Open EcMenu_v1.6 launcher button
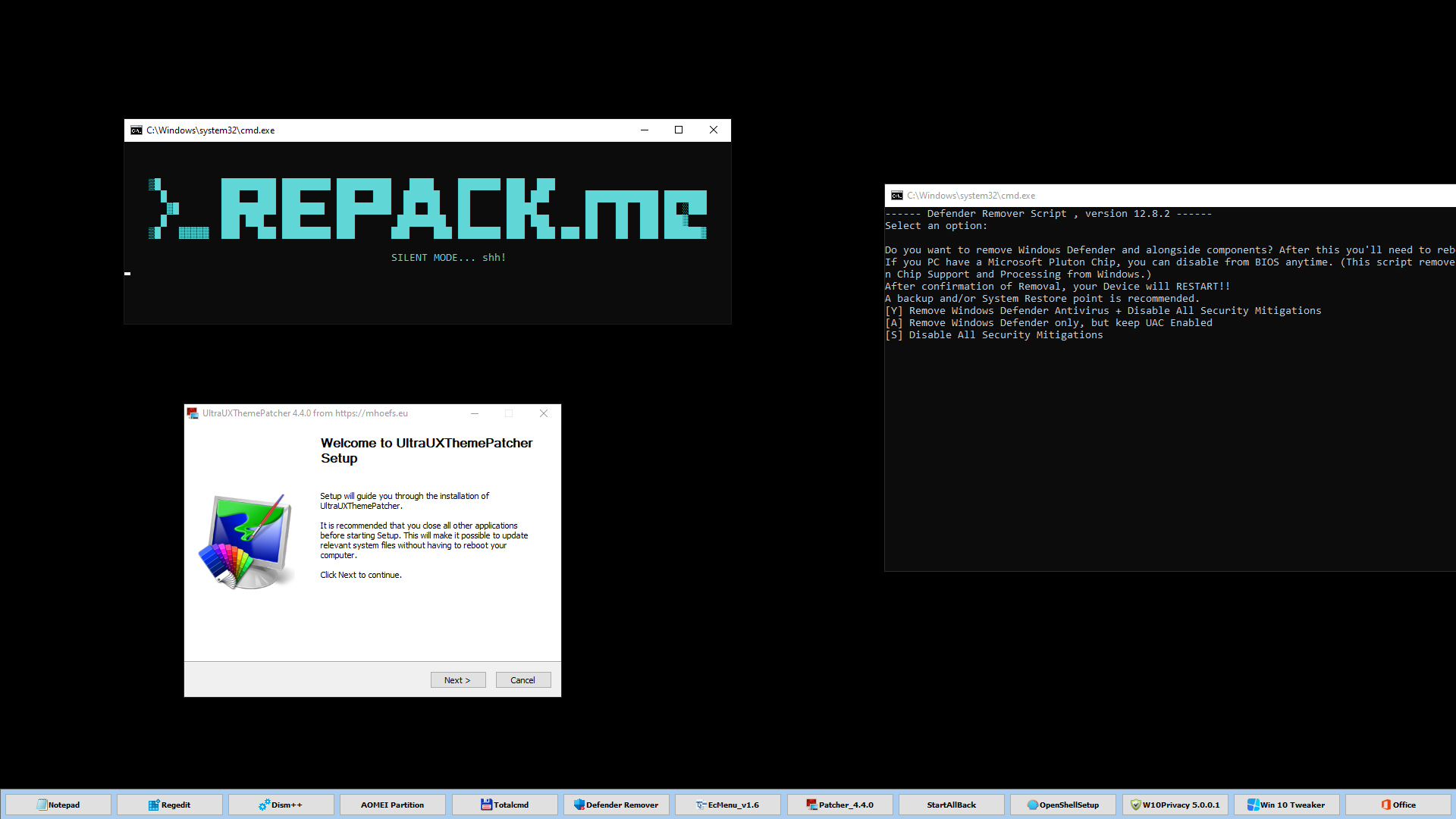 [728, 805]
